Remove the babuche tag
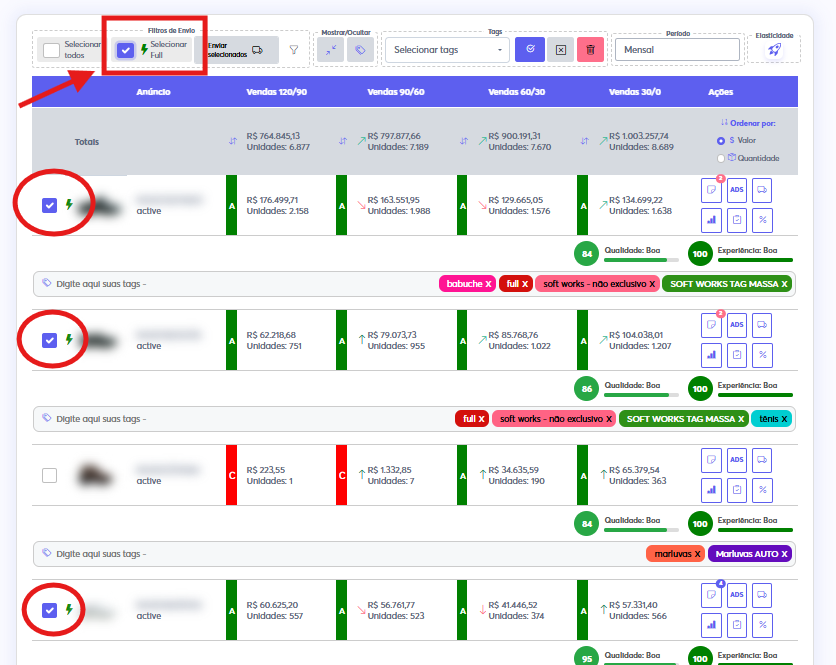The height and width of the screenshot is (665, 836). click(x=488, y=284)
